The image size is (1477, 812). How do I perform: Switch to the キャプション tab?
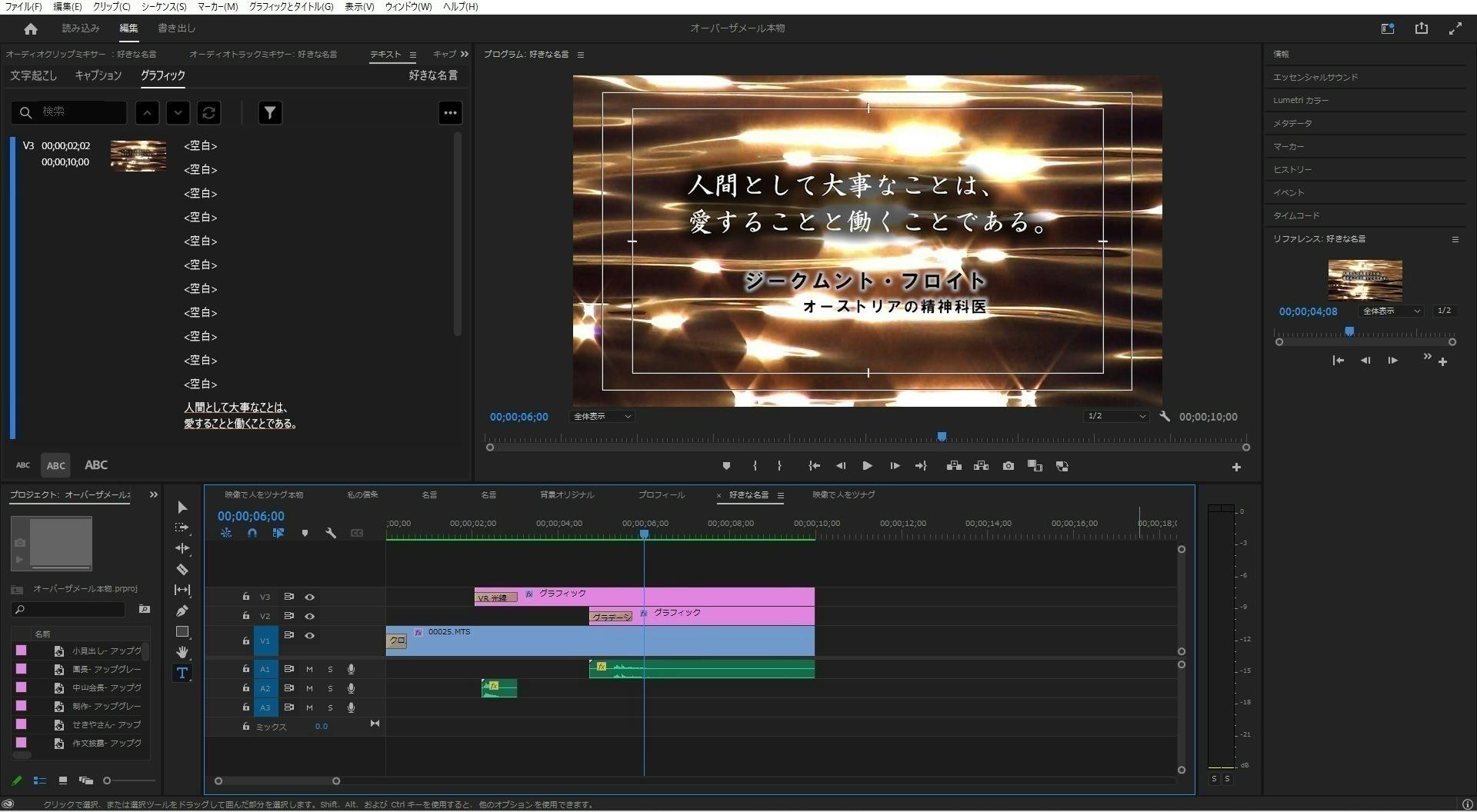coord(98,75)
